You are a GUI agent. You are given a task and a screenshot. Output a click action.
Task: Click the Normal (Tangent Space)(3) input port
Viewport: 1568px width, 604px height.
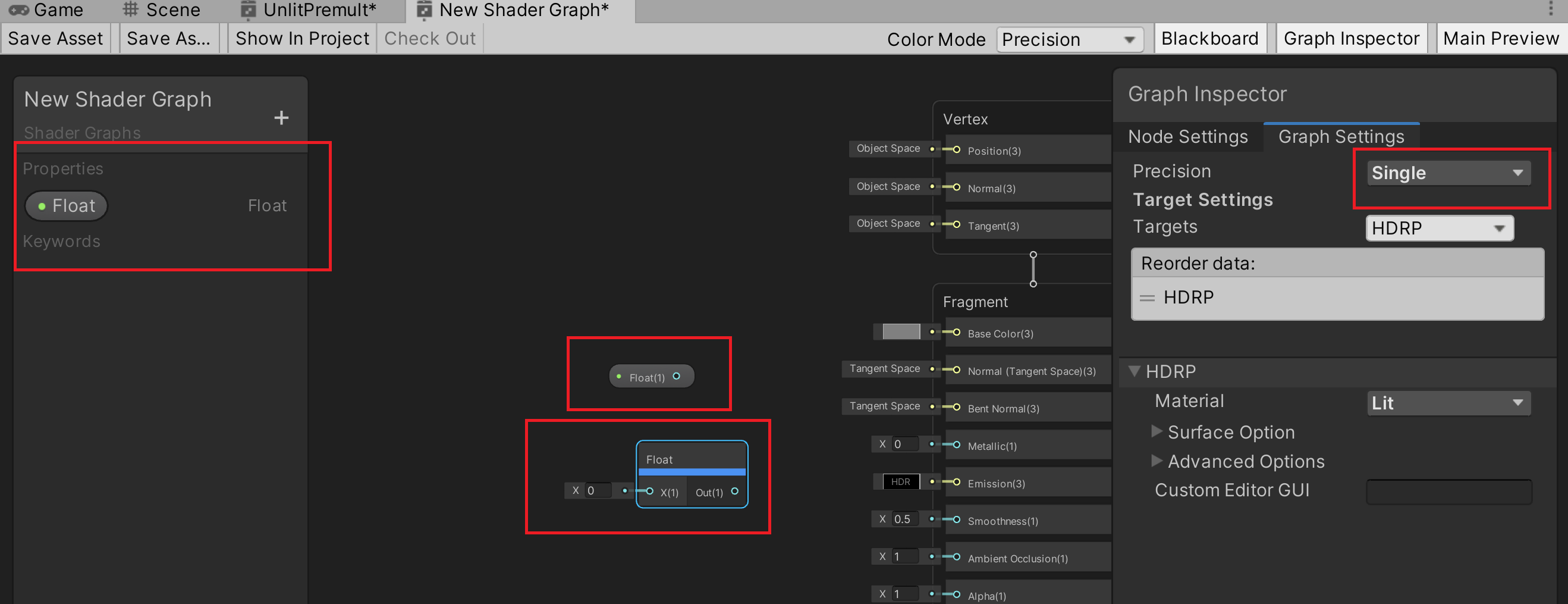956,370
